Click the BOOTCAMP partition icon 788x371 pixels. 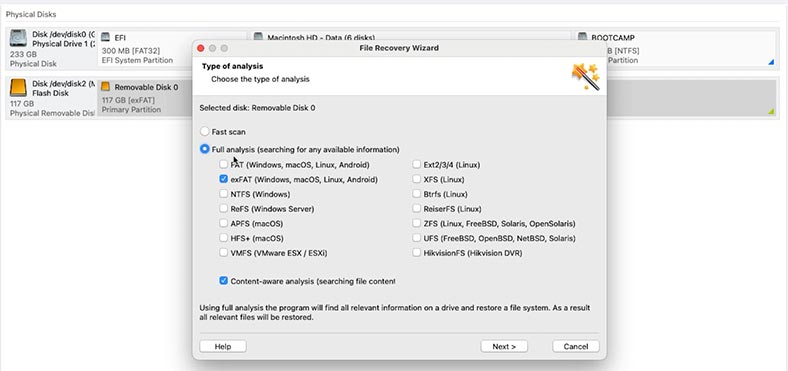[582, 37]
